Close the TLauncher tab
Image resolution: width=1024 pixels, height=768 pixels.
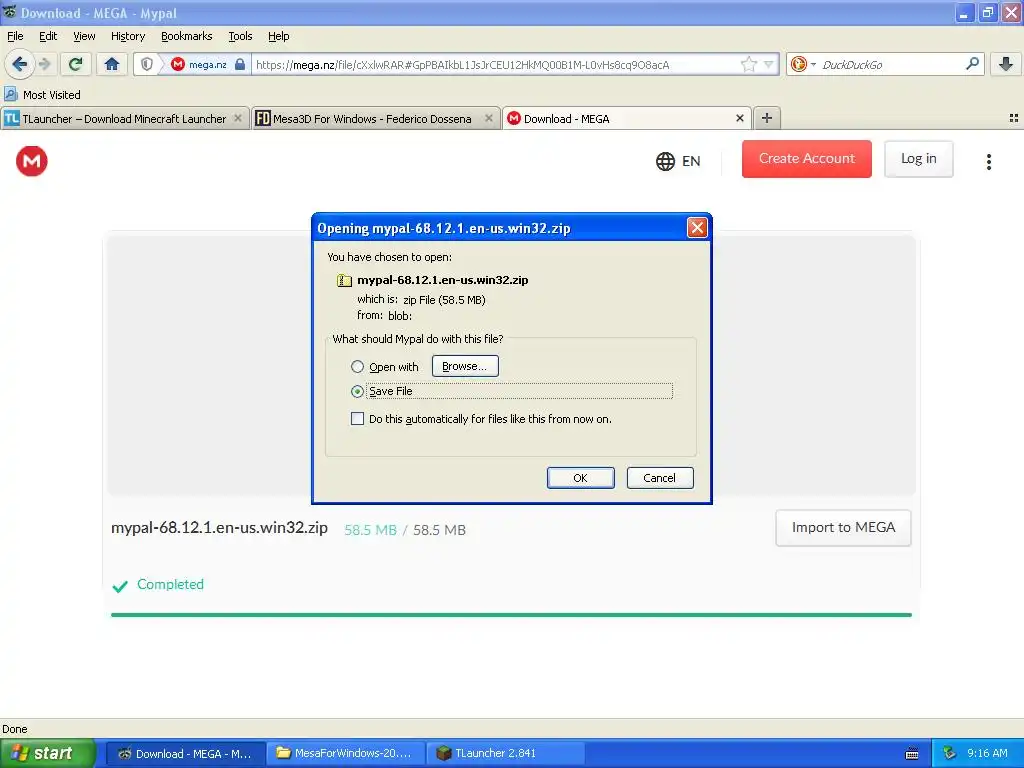pos(238,118)
